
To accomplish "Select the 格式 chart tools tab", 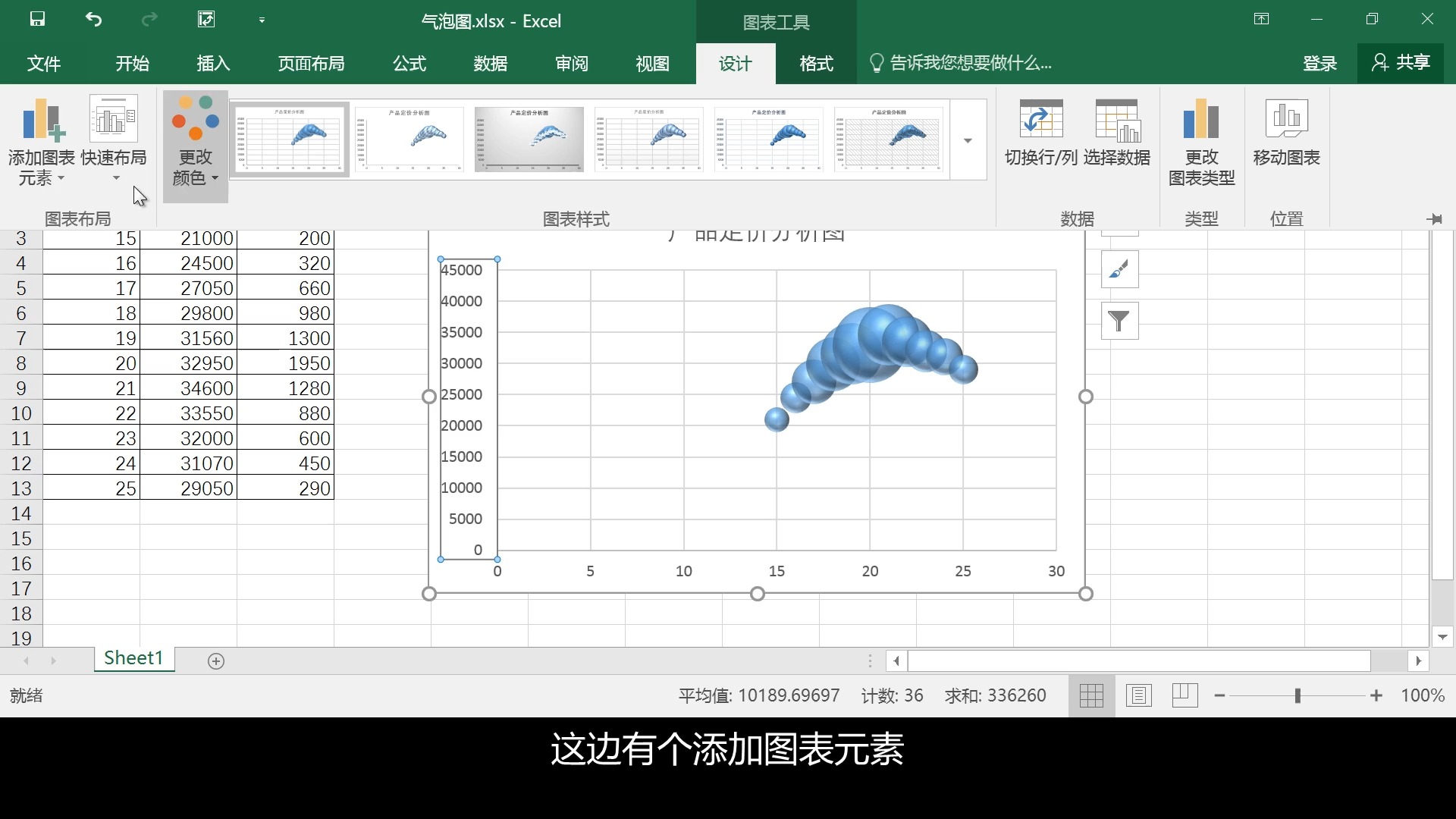I will [x=817, y=64].
